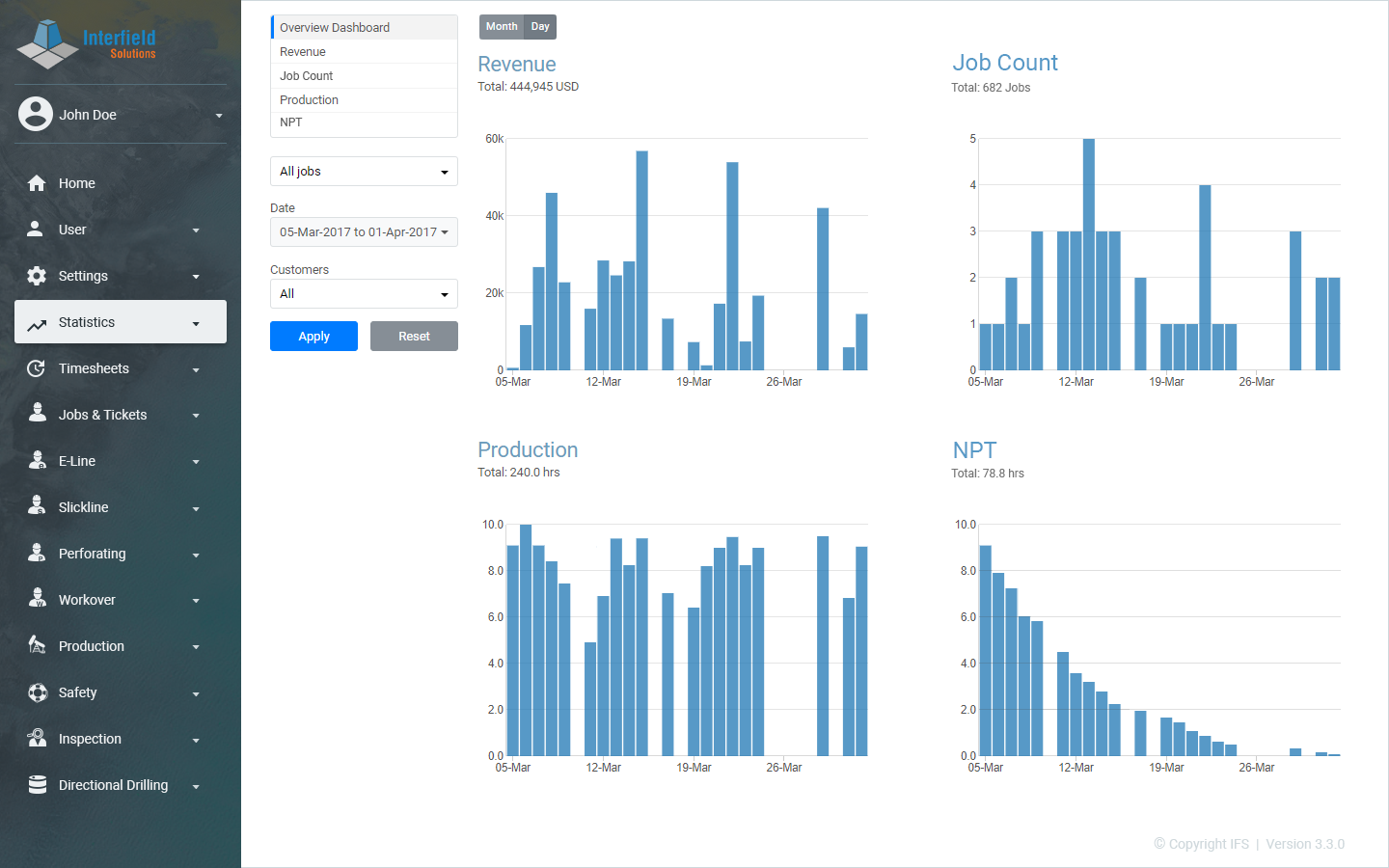
Task: Click the Total: 240.0 hrs text
Action: [x=519, y=473]
